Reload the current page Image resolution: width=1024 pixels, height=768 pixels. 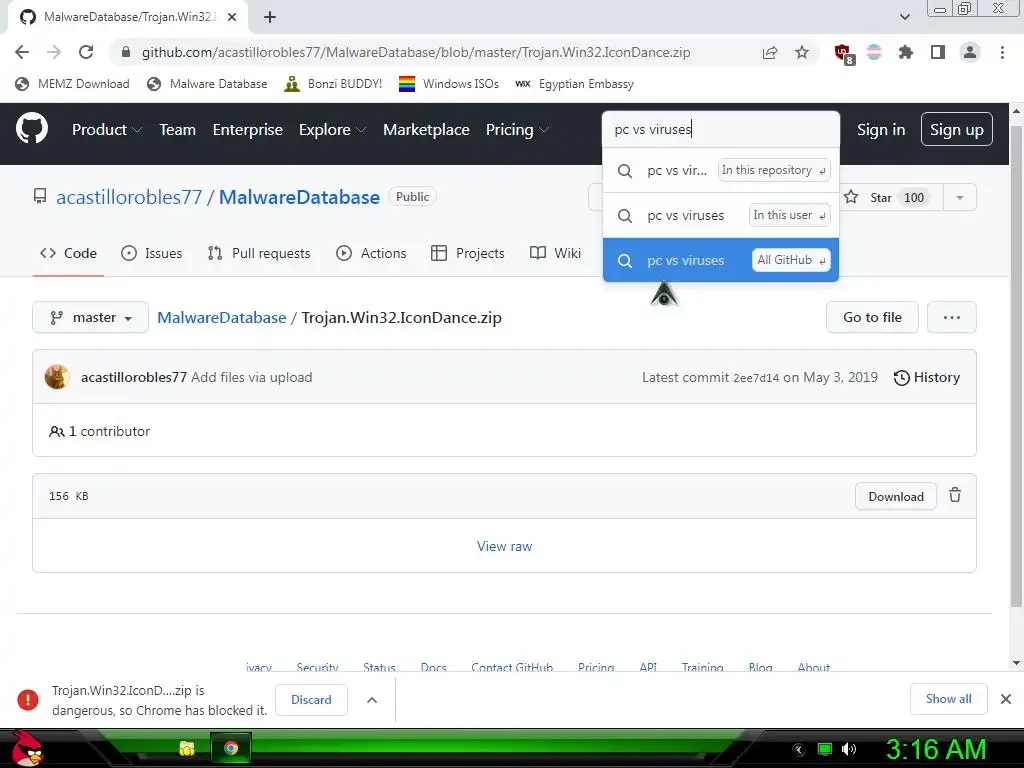[86, 52]
